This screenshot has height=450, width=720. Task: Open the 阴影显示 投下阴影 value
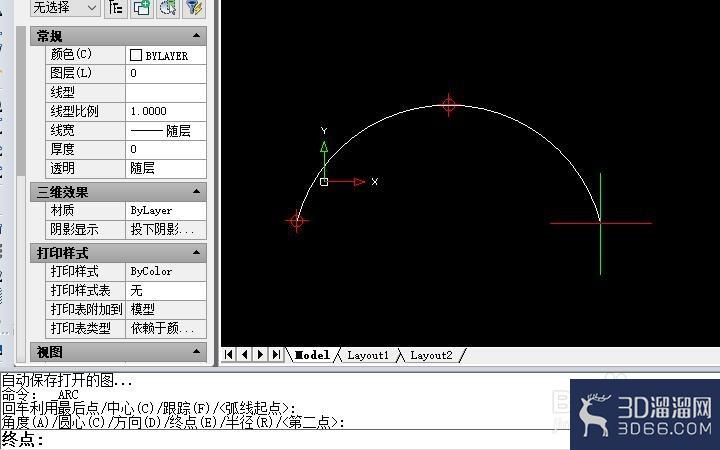point(166,229)
